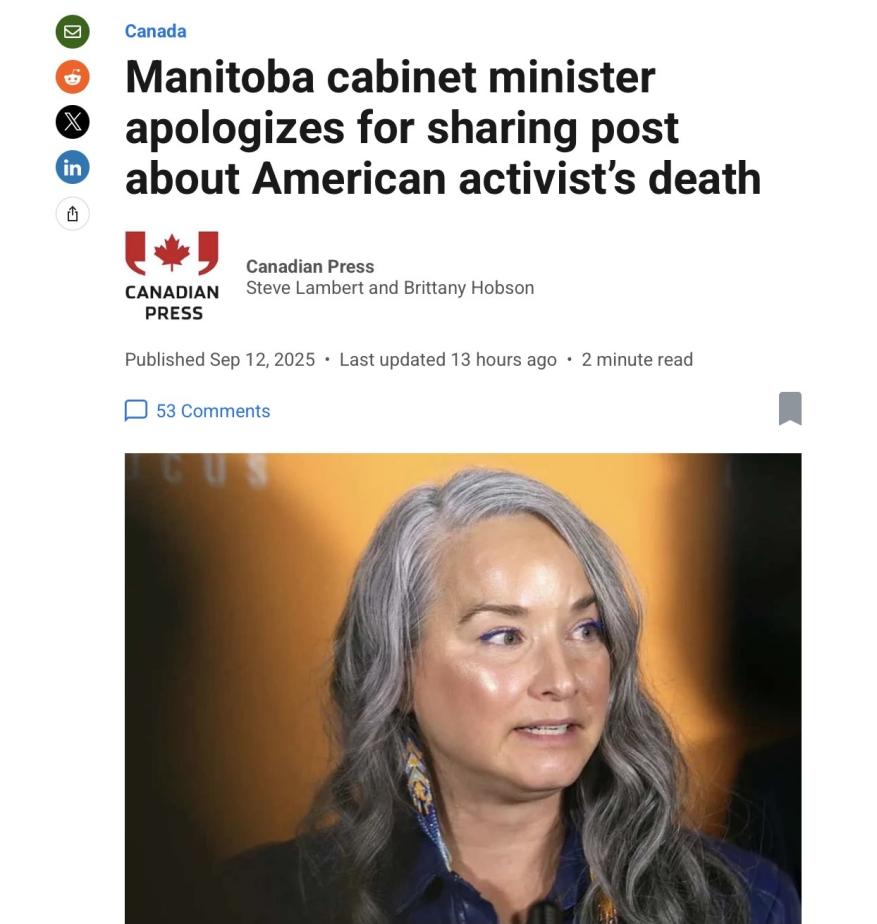Image resolution: width=877 pixels, height=924 pixels.
Task: Open the 53 Comments link
Action: point(213,411)
